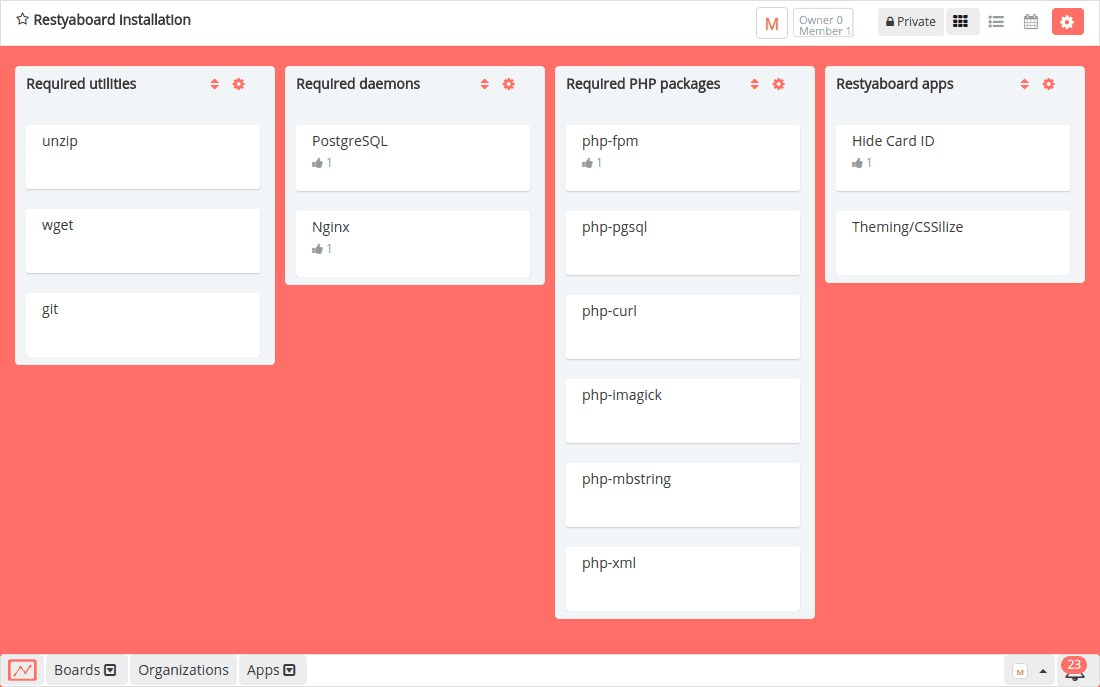
Task: Click the small M user avatar in footer
Action: coord(1020,671)
